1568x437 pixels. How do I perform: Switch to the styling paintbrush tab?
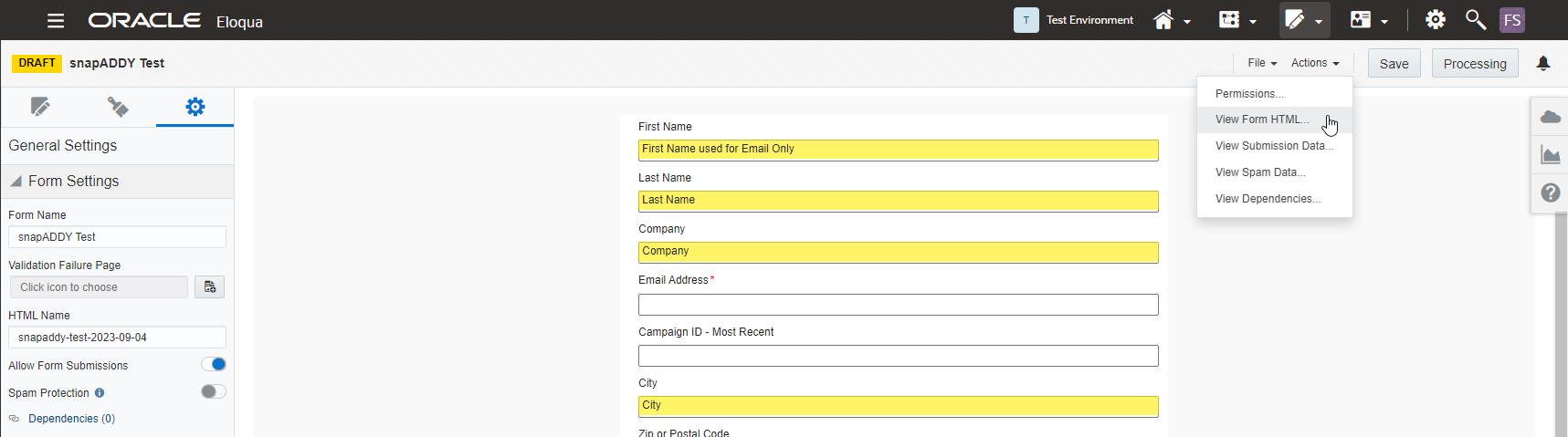(118, 107)
